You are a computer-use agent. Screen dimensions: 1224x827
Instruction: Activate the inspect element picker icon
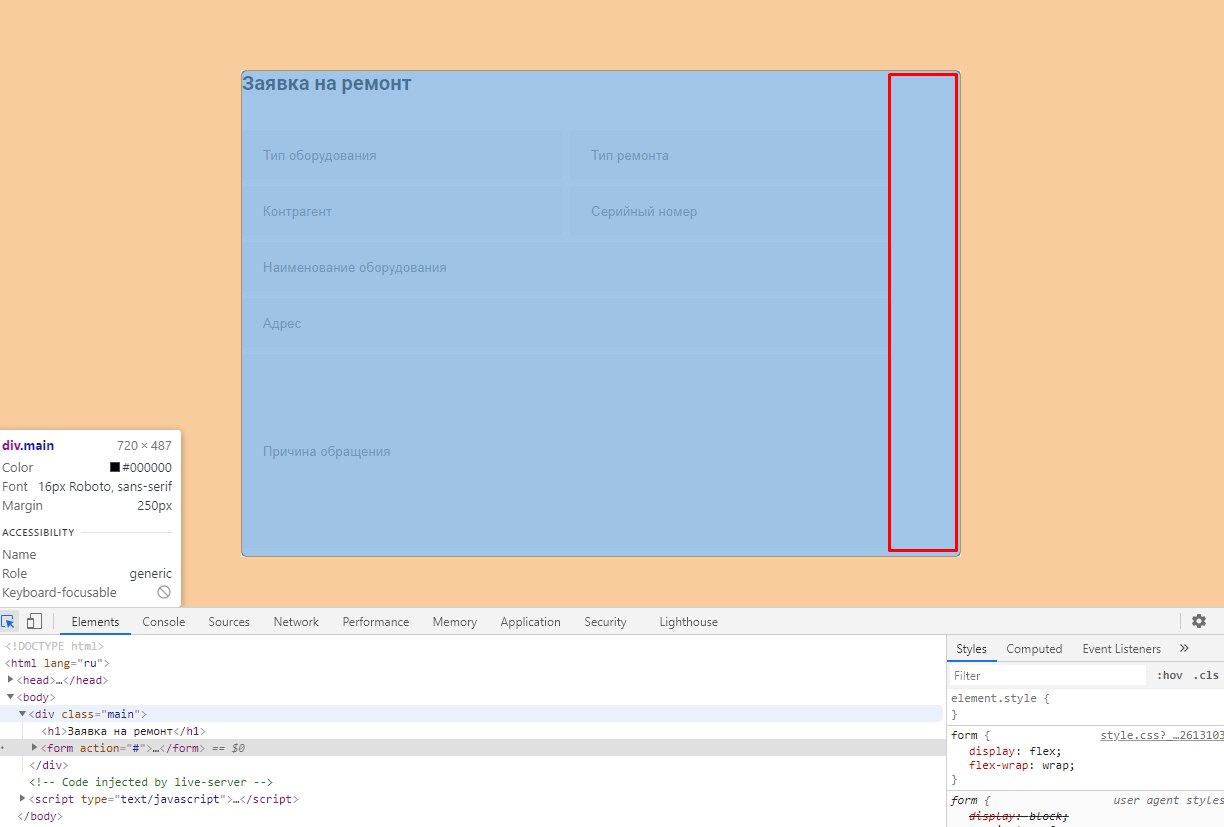[8, 621]
